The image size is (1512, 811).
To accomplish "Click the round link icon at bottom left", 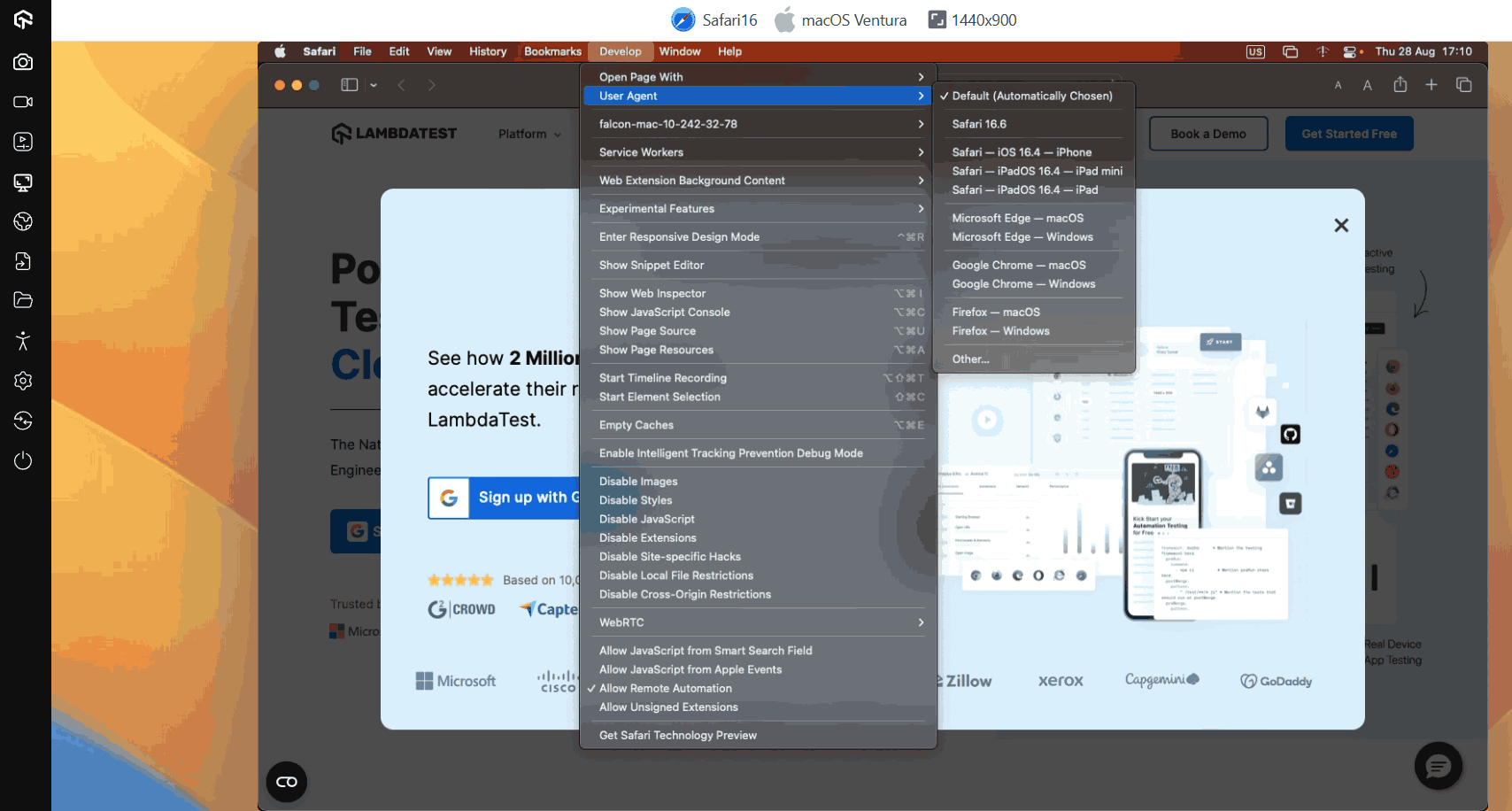I will pos(287,782).
